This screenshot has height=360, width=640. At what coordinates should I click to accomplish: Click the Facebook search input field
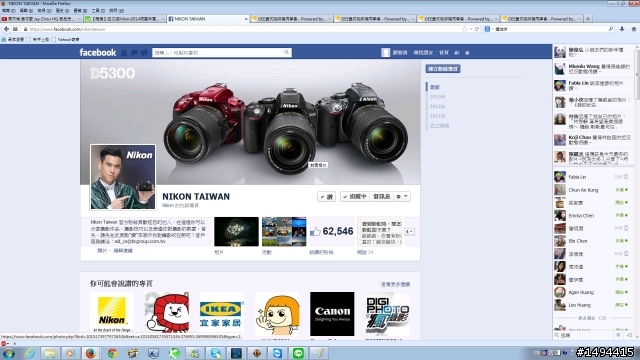(x=218, y=52)
